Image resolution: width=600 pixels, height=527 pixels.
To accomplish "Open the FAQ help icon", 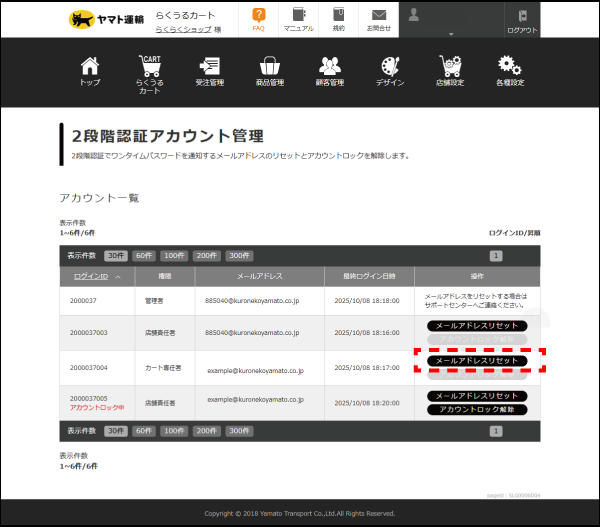I will pyautogui.click(x=258, y=17).
